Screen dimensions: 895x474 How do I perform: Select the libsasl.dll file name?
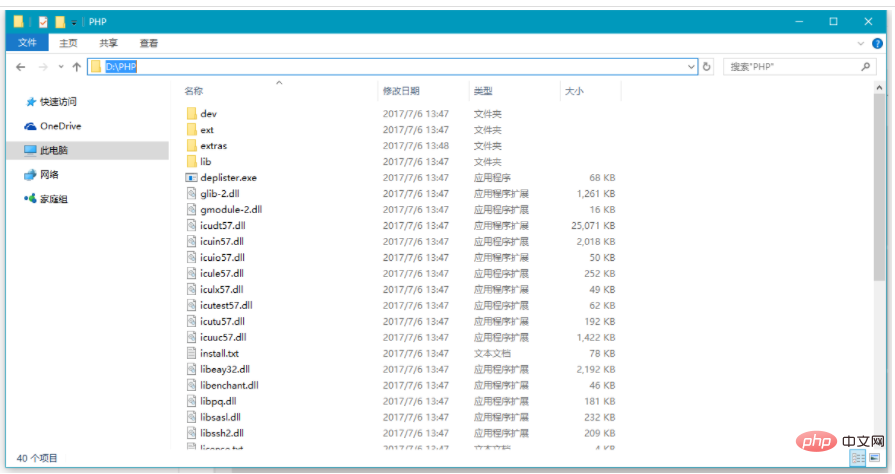220,417
